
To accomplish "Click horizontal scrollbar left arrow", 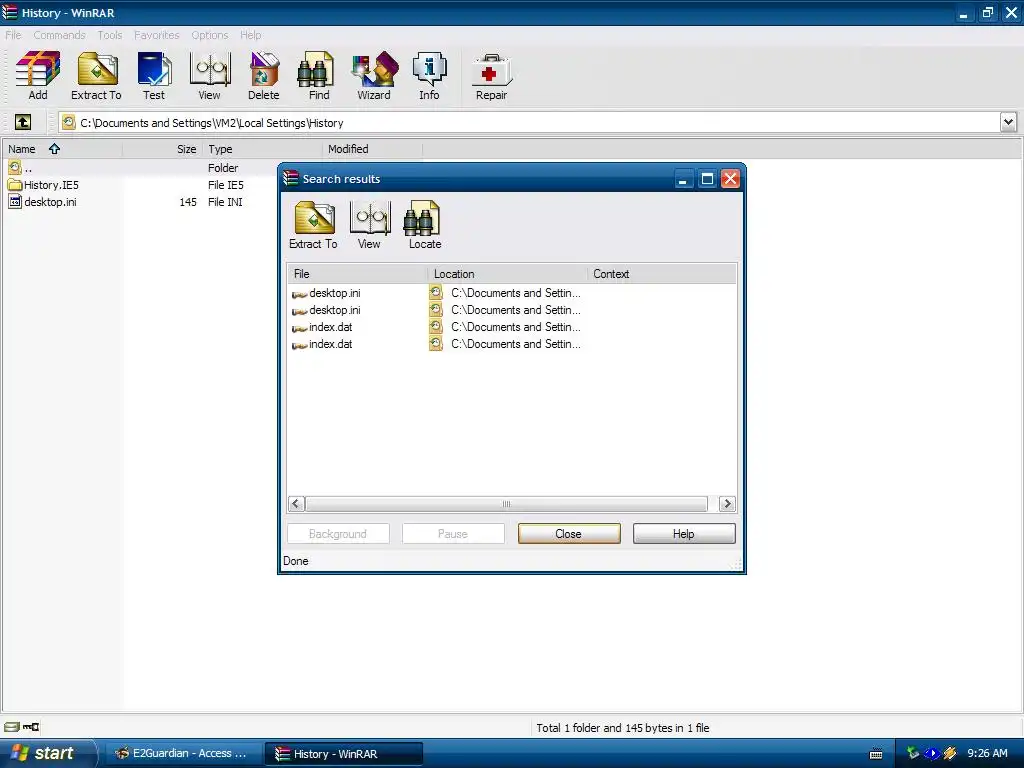I will (296, 504).
